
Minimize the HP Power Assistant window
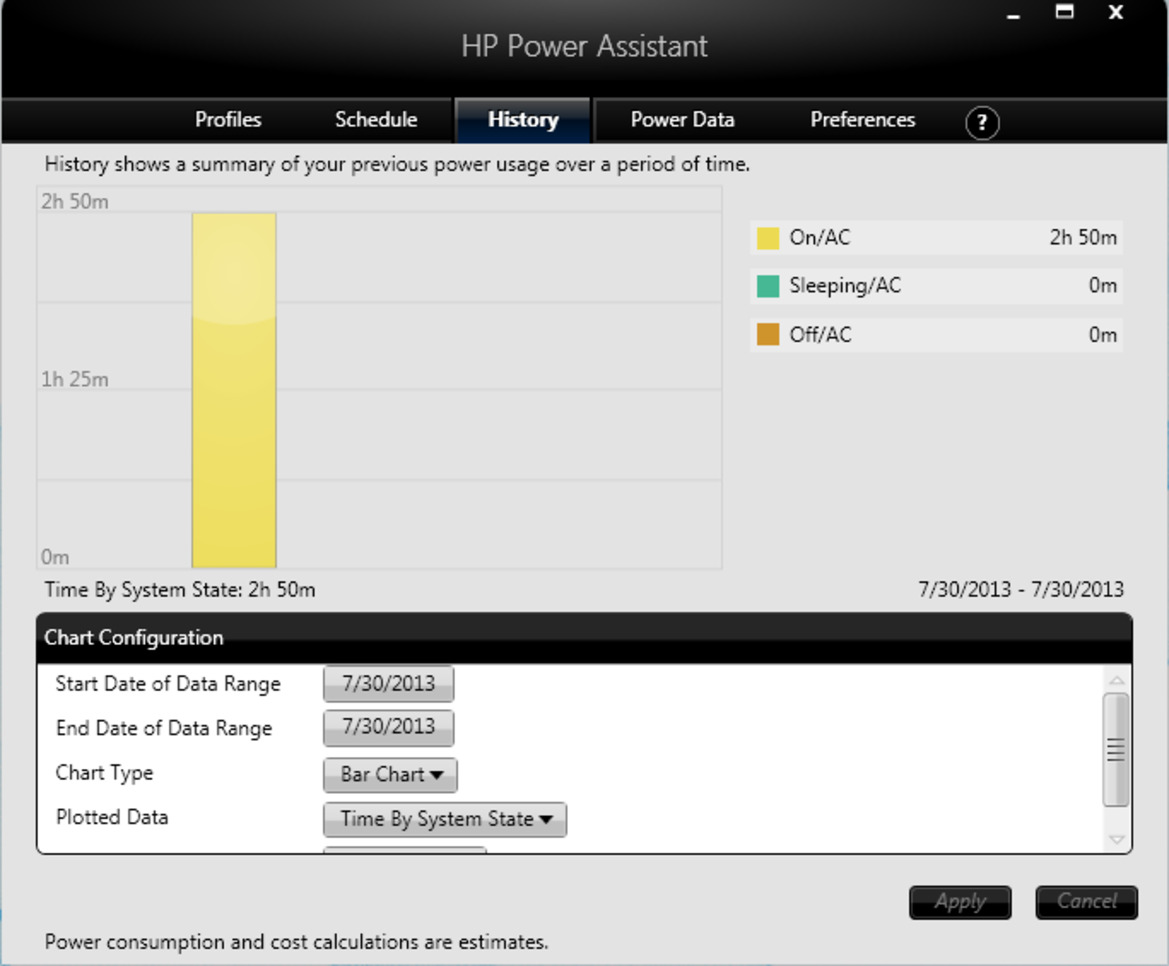(x=1013, y=16)
